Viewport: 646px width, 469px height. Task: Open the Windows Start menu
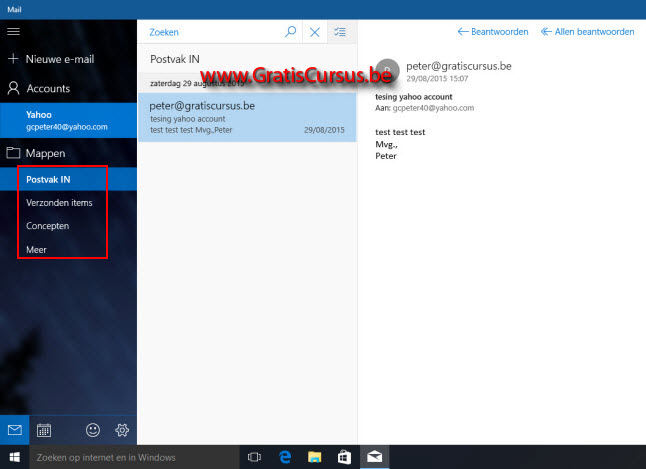(14, 457)
